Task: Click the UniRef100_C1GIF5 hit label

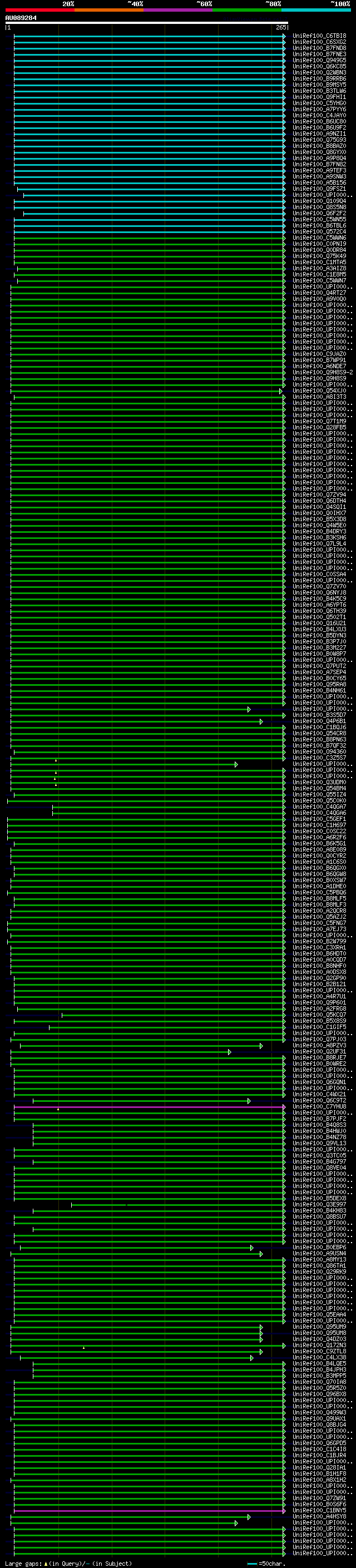Action: tap(319, 1027)
